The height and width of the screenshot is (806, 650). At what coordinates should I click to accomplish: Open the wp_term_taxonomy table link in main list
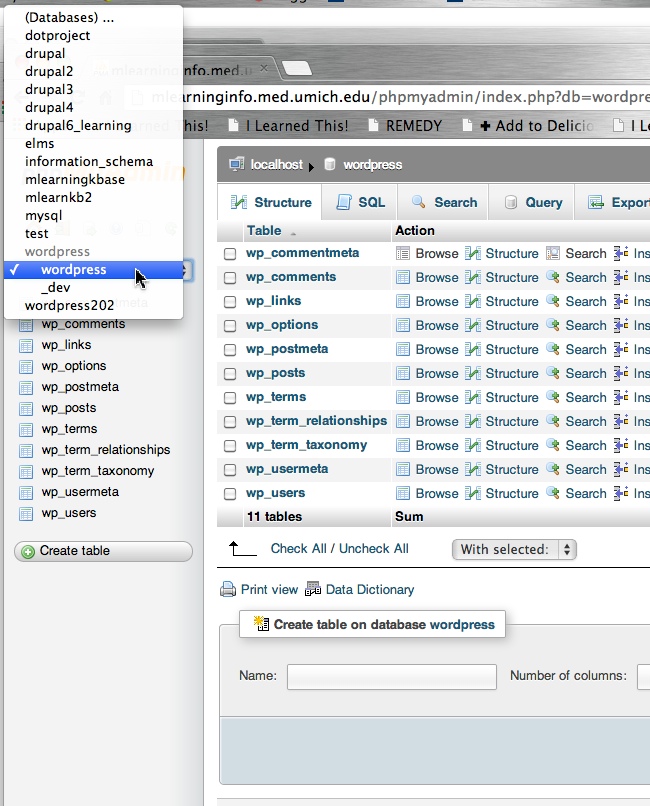306,445
